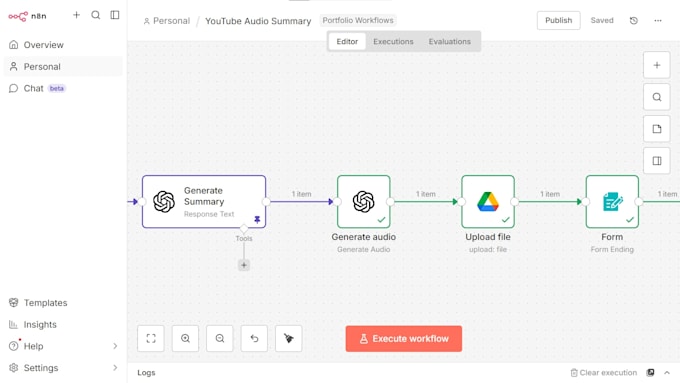This screenshot has width=680, height=383.
Task: Click the pin icon on Generate Summary
Action: click(257, 219)
